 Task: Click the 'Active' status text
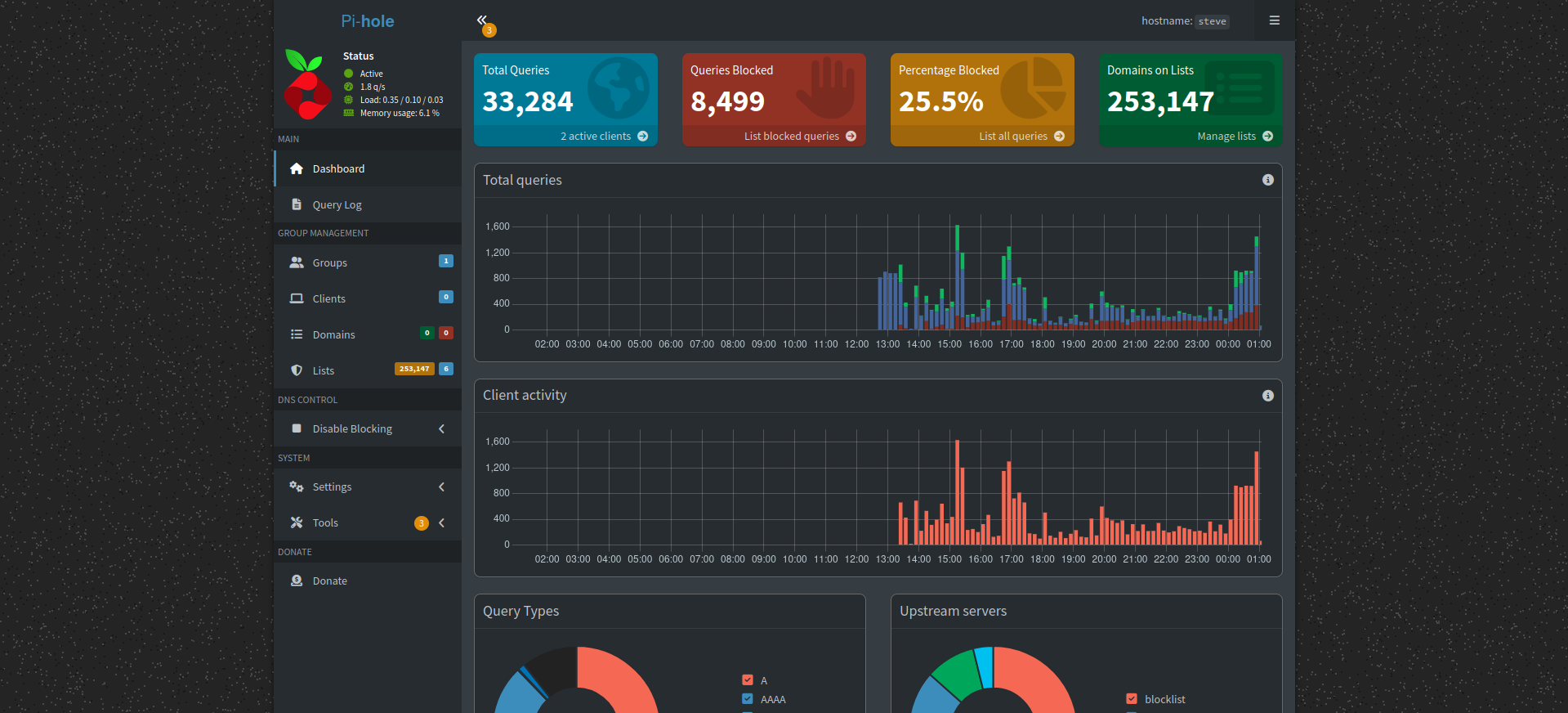pyautogui.click(x=372, y=74)
